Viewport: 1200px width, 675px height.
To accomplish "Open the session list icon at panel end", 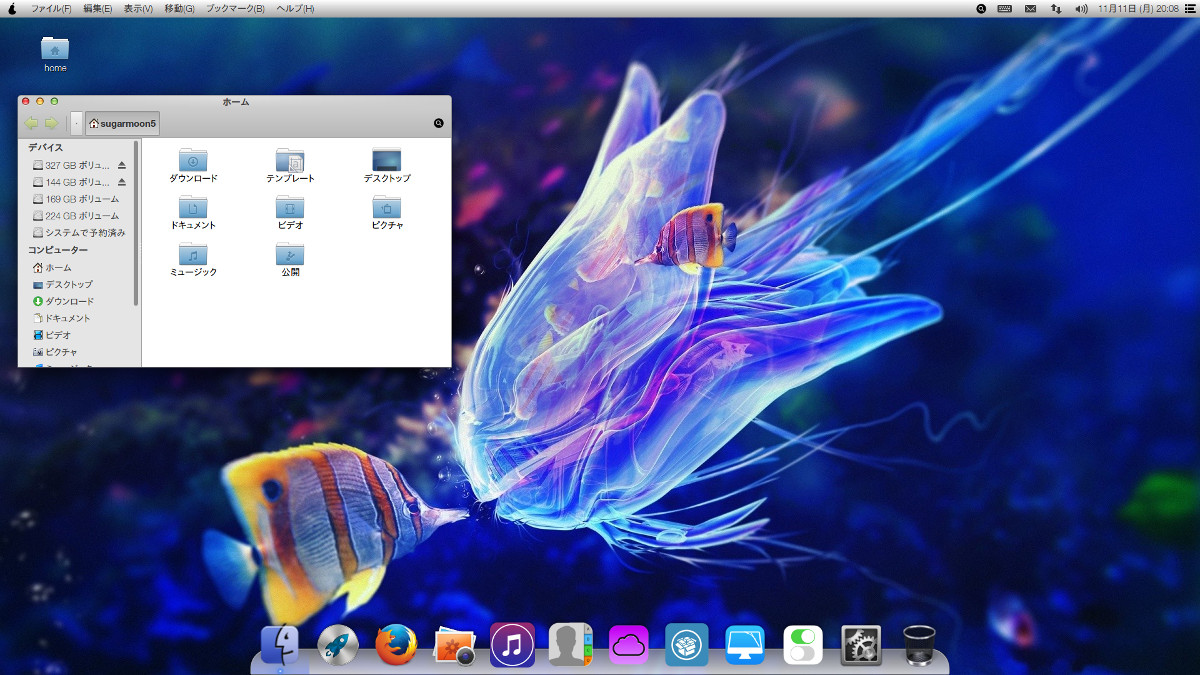I will click(1188, 9).
